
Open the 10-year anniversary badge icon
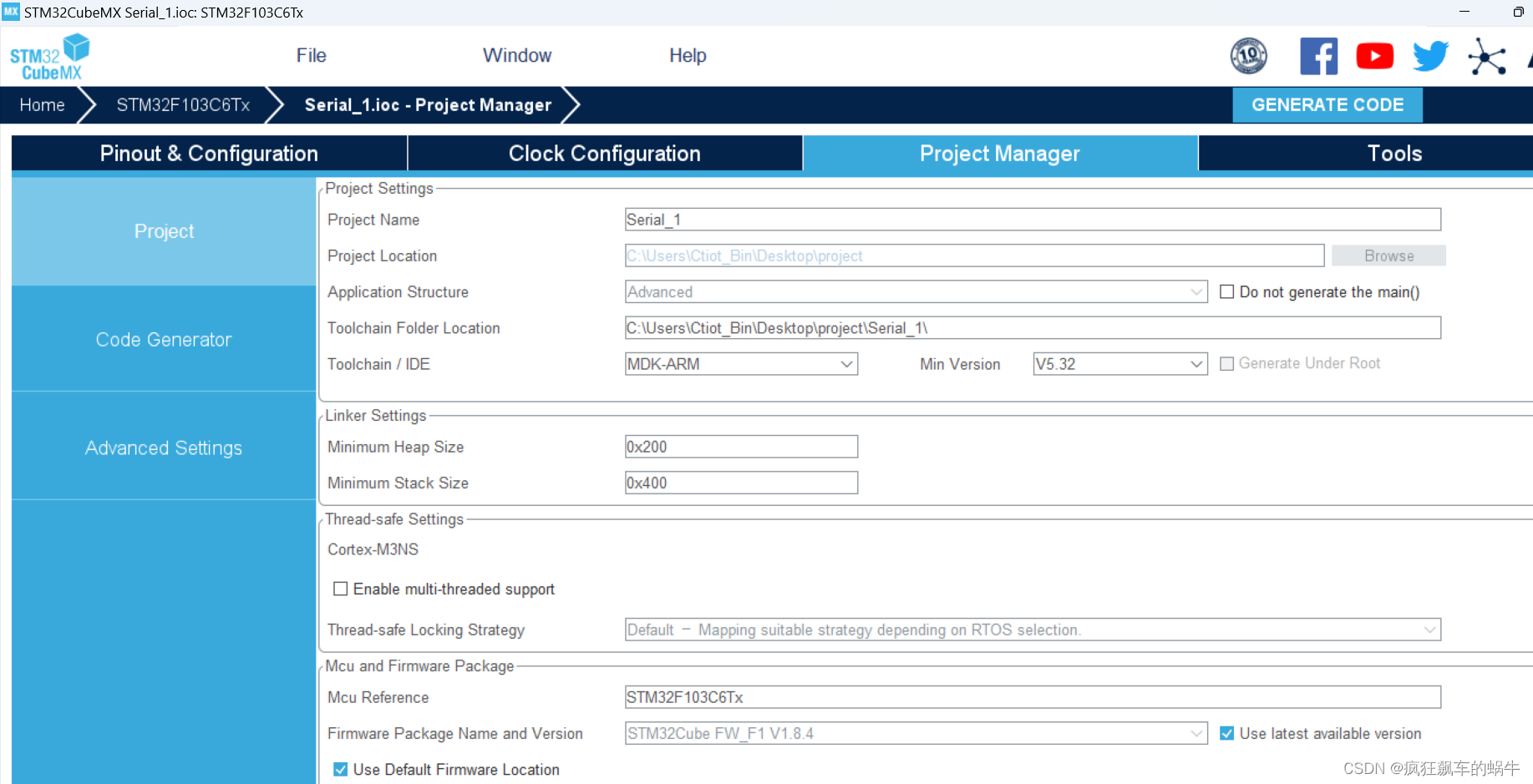[1248, 56]
